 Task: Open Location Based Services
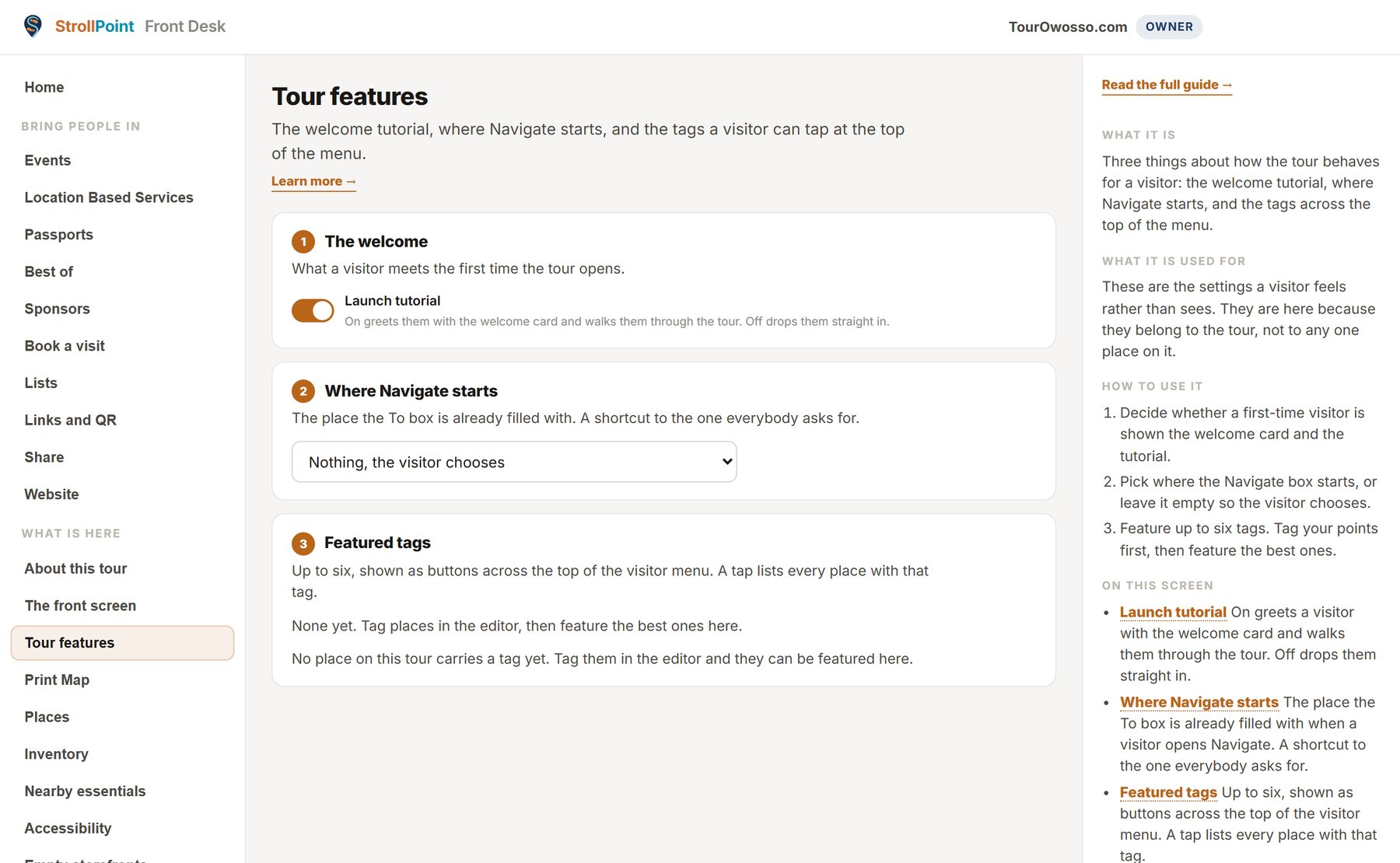coord(109,197)
